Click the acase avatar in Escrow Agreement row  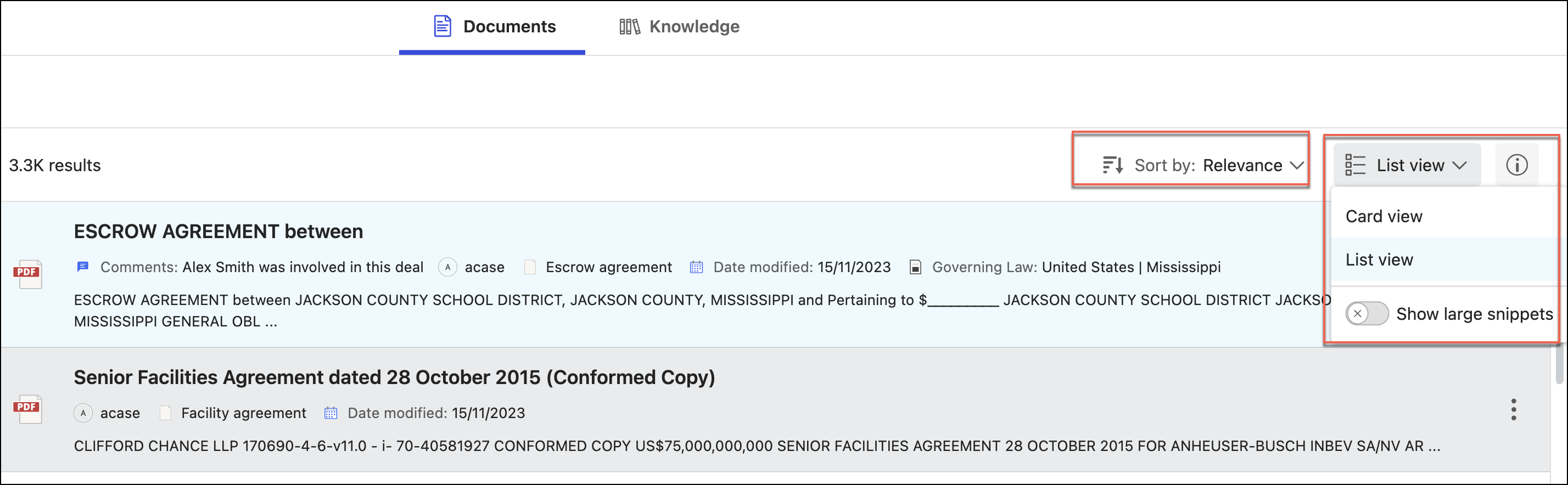pos(447,267)
